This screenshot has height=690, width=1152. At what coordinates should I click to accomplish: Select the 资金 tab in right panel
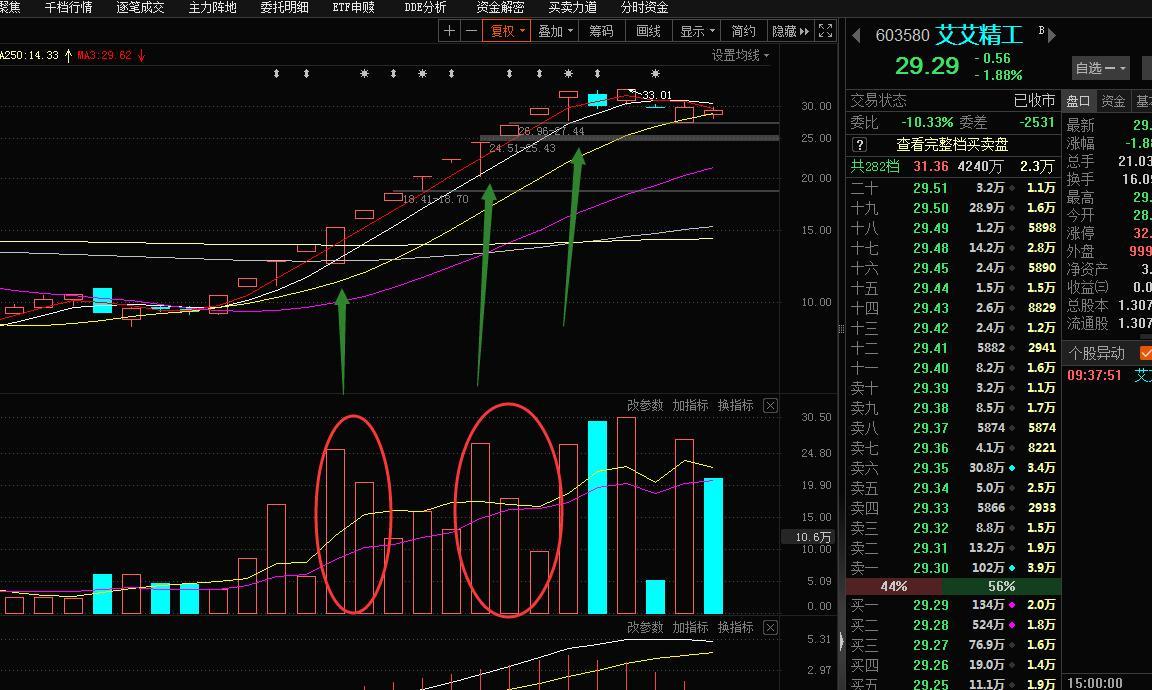1113,101
